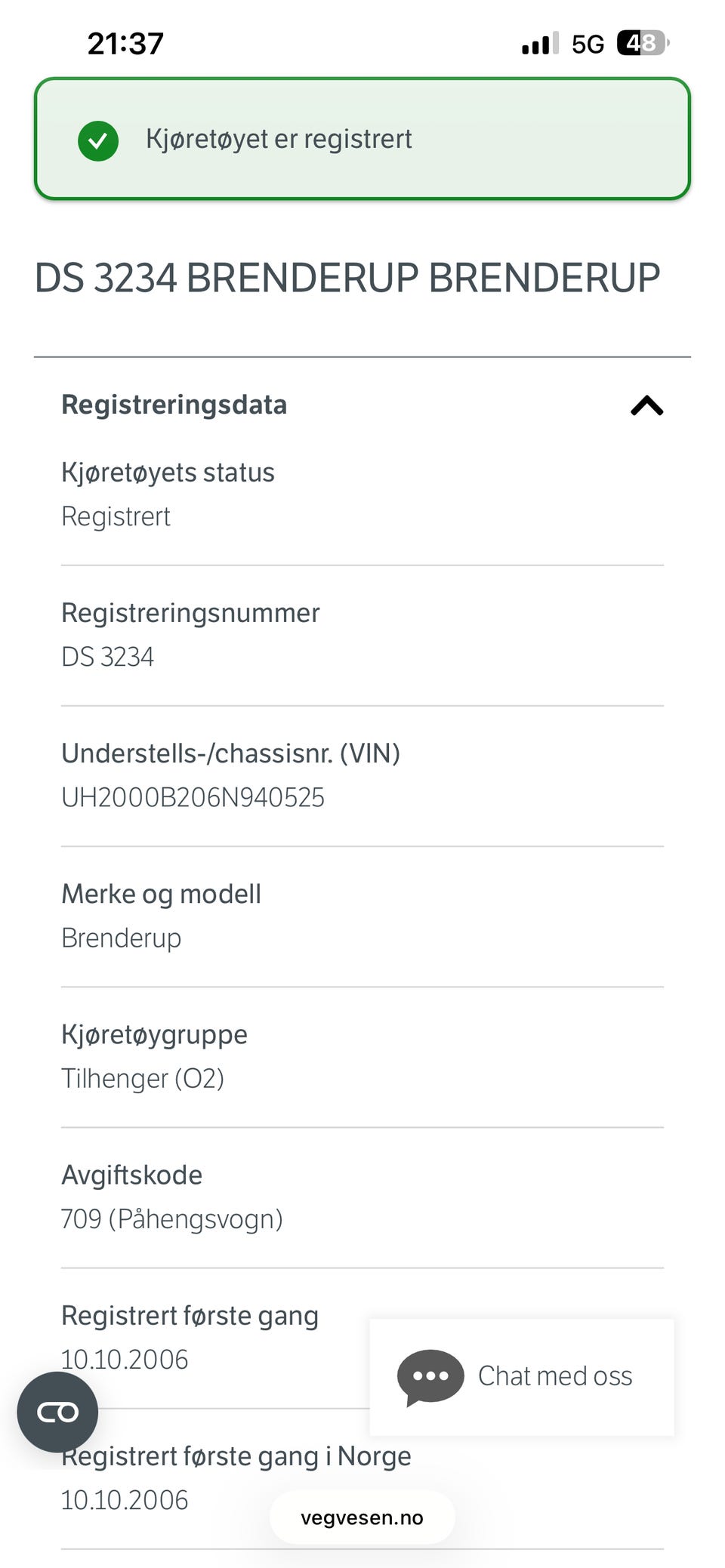Tap the battery indicator in status bar
The height and width of the screenshot is (1568, 725).
642,44
